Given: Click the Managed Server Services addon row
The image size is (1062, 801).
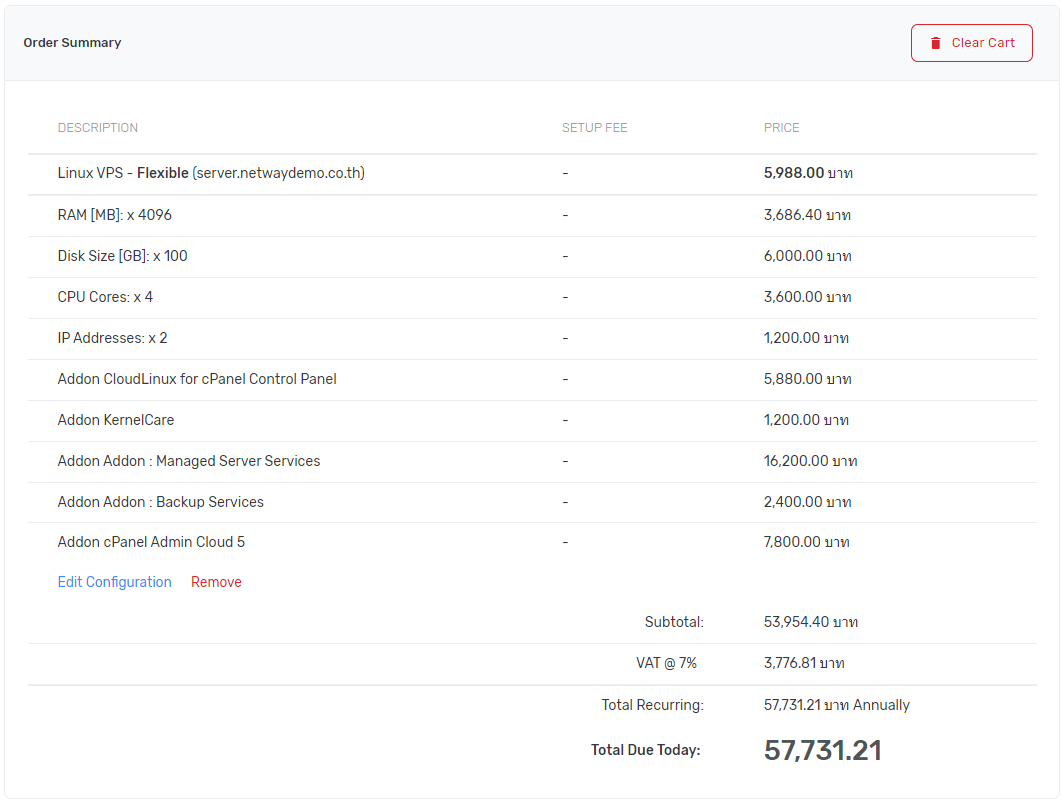Looking at the screenshot, I should [x=189, y=461].
